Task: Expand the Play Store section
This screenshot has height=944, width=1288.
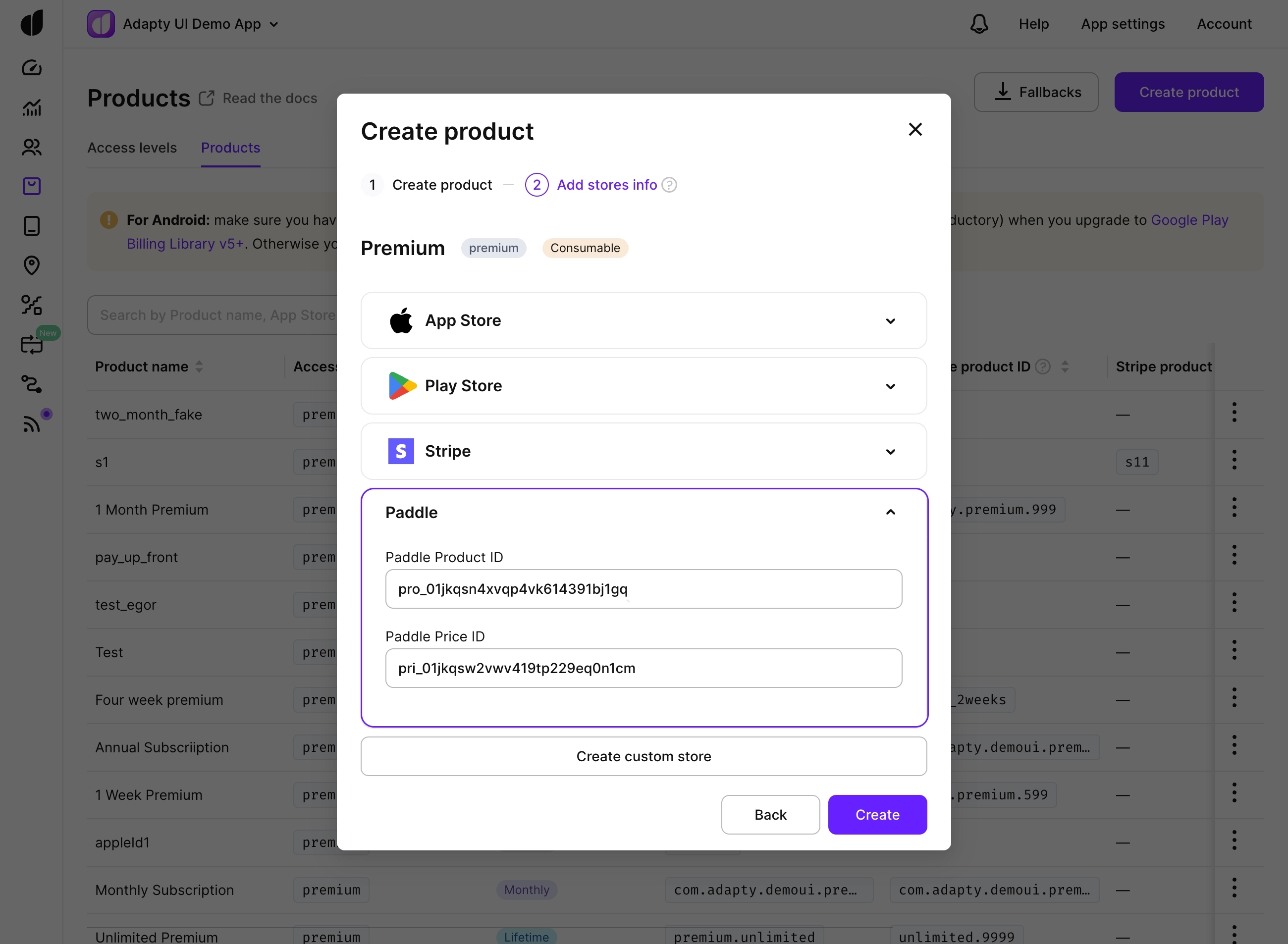Action: 890,386
